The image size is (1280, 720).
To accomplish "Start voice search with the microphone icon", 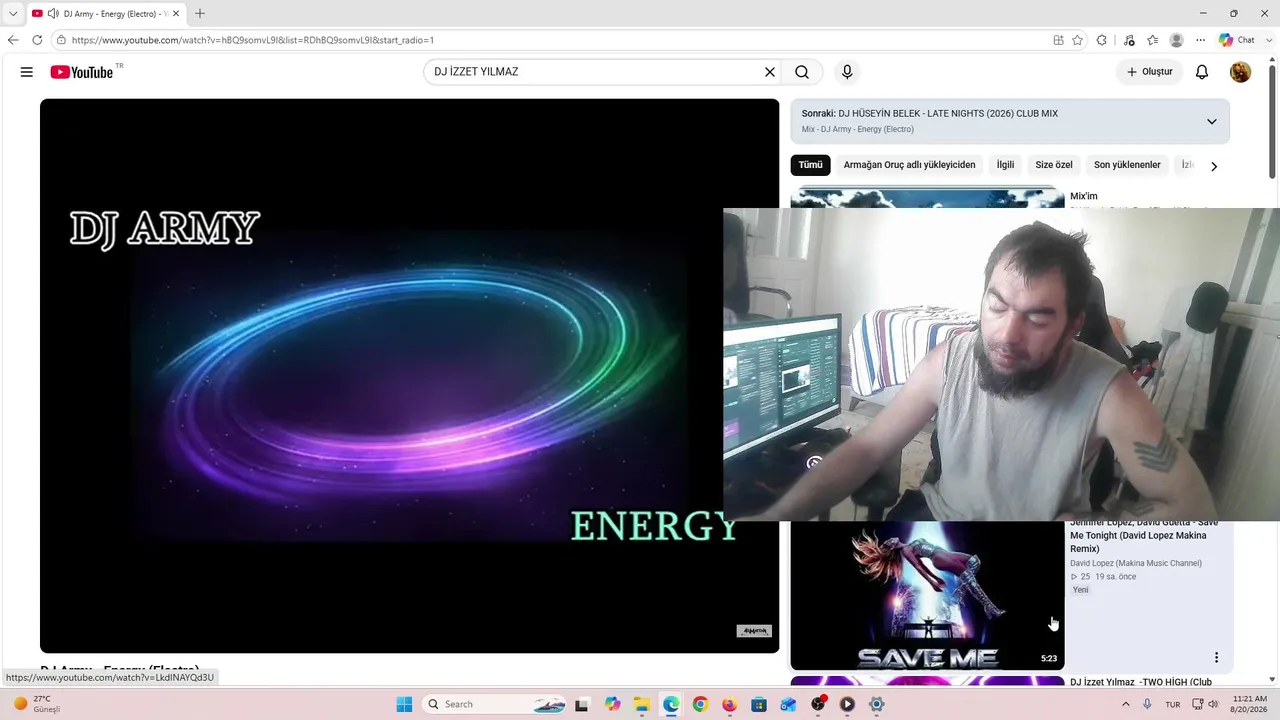I will coord(847,72).
